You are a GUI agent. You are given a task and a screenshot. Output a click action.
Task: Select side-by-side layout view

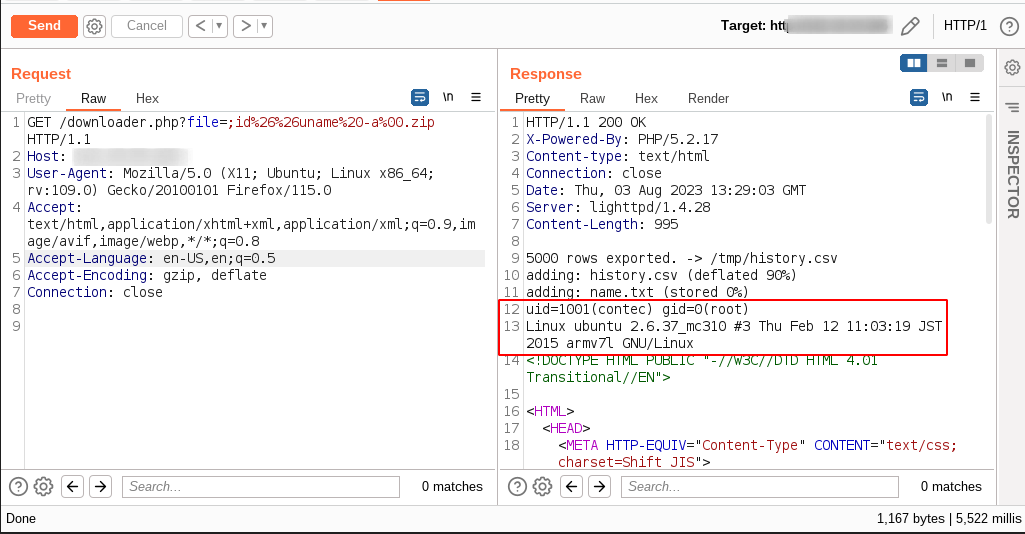pos(914,63)
